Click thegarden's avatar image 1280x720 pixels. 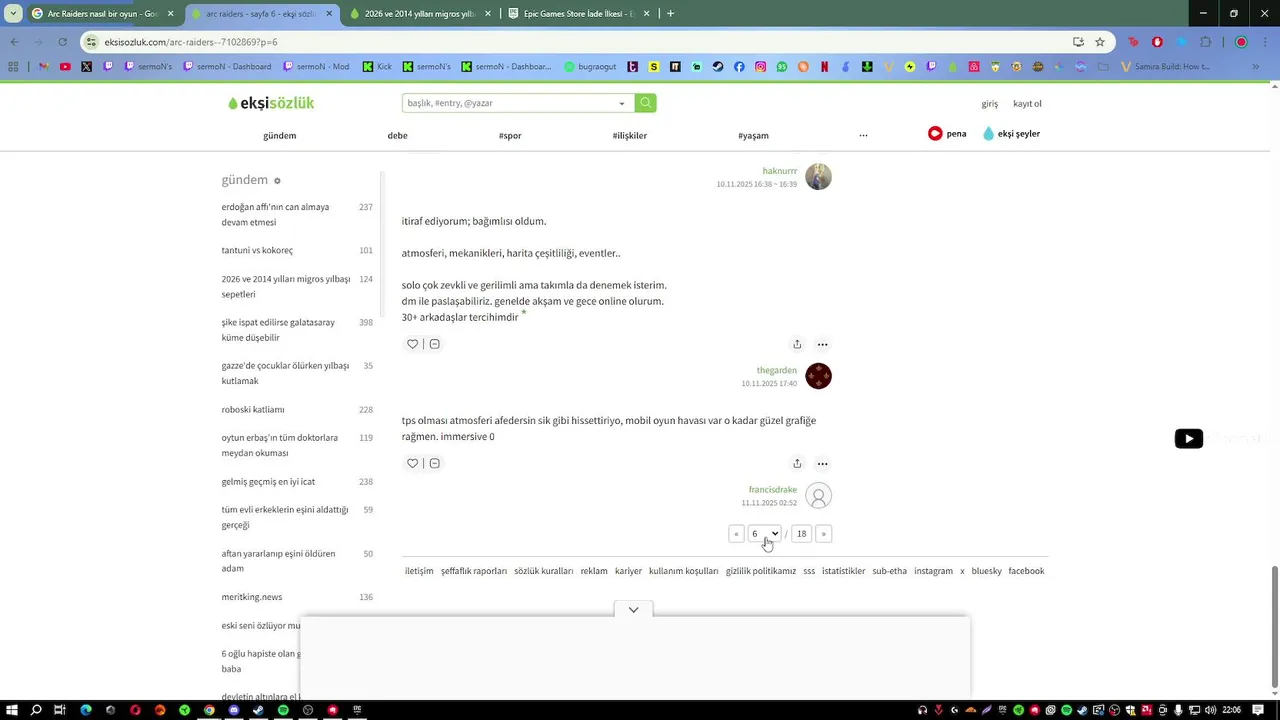point(818,376)
